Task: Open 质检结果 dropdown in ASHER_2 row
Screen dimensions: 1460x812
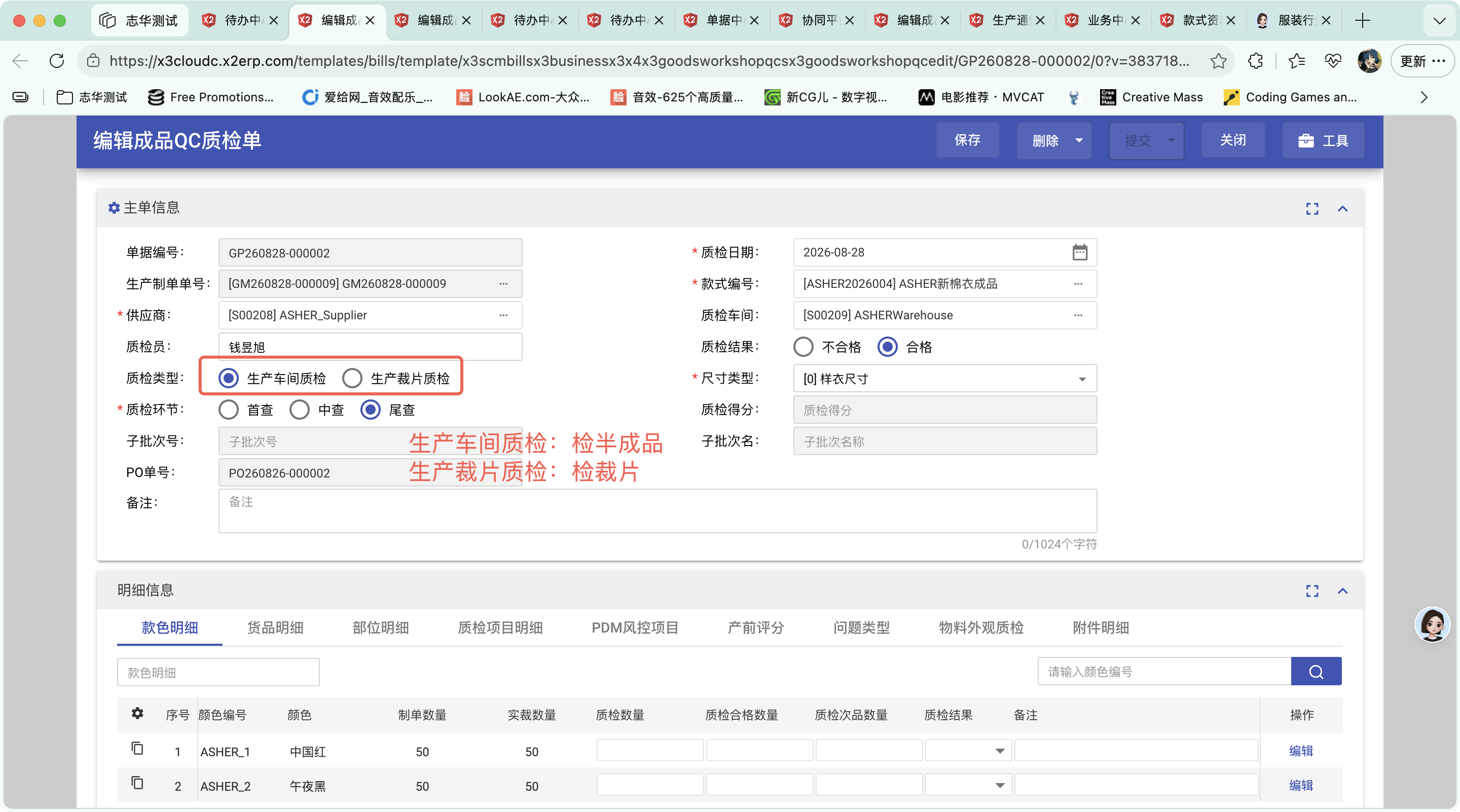Action: 968,785
